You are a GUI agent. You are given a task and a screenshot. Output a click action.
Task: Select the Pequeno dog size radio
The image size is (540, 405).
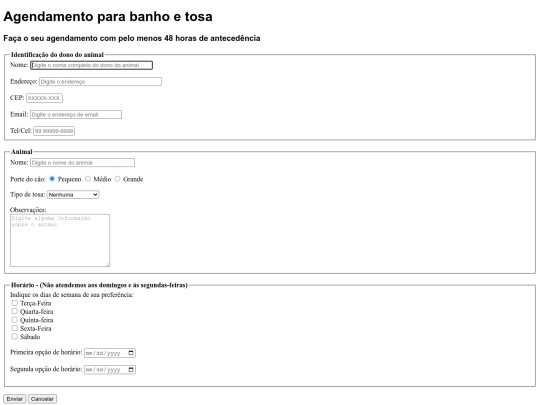pyautogui.click(x=52, y=179)
